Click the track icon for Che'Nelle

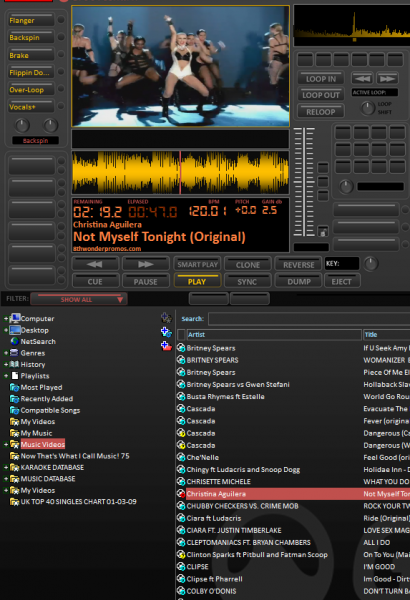pos(181,457)
